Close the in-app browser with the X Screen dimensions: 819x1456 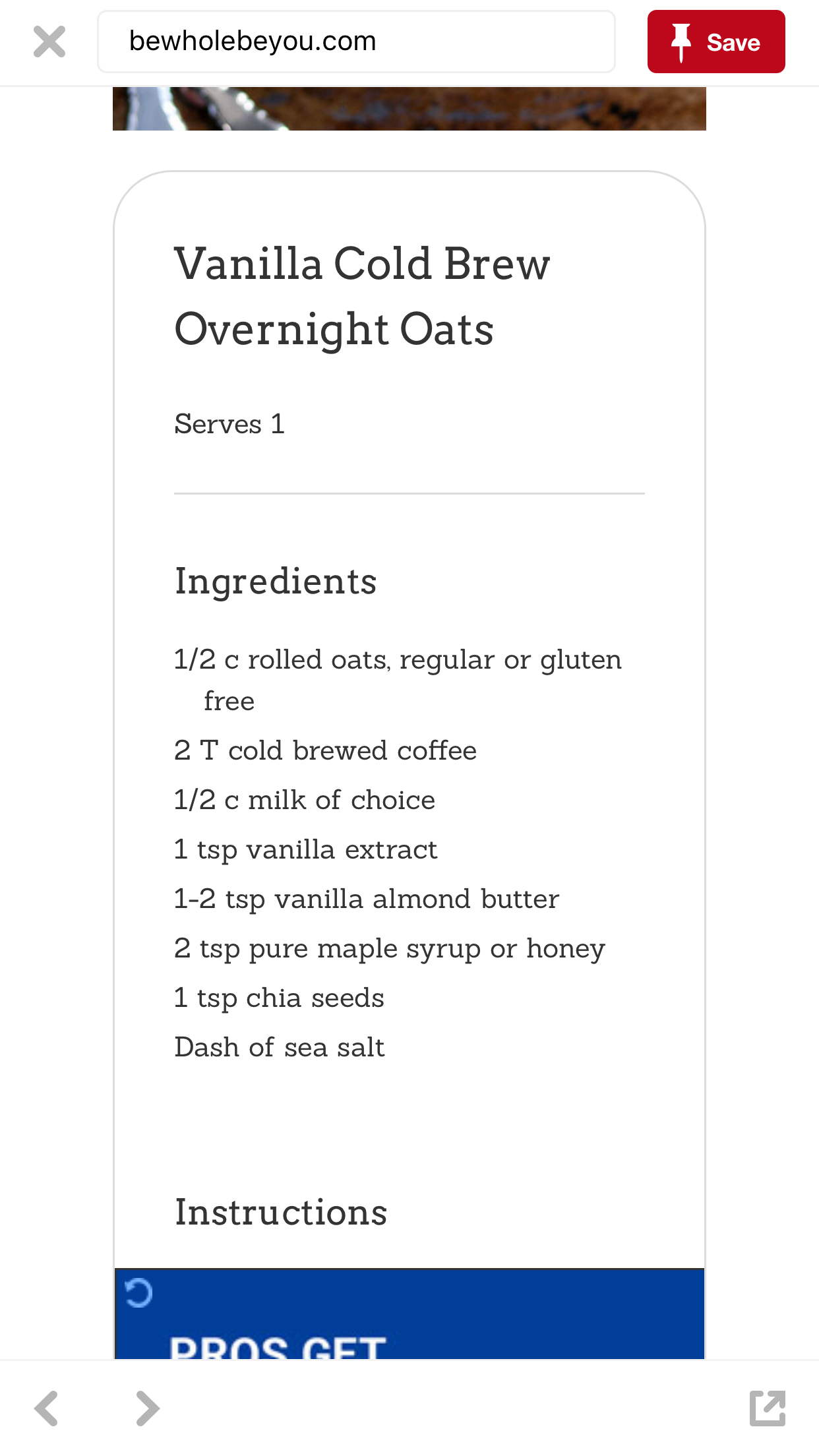pos(49,42)
